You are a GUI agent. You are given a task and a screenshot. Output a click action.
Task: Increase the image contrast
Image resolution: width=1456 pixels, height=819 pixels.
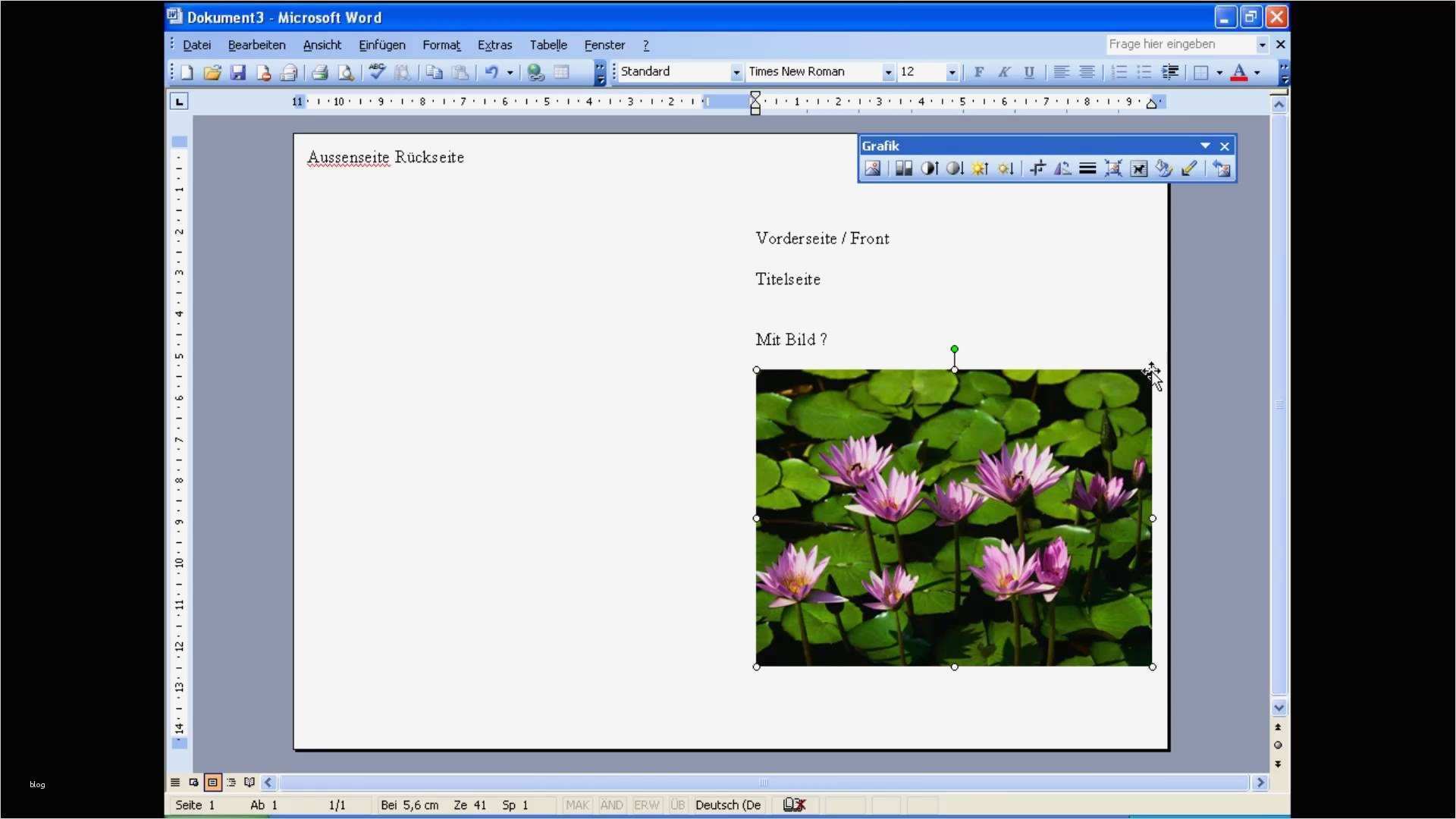(930, 168)
